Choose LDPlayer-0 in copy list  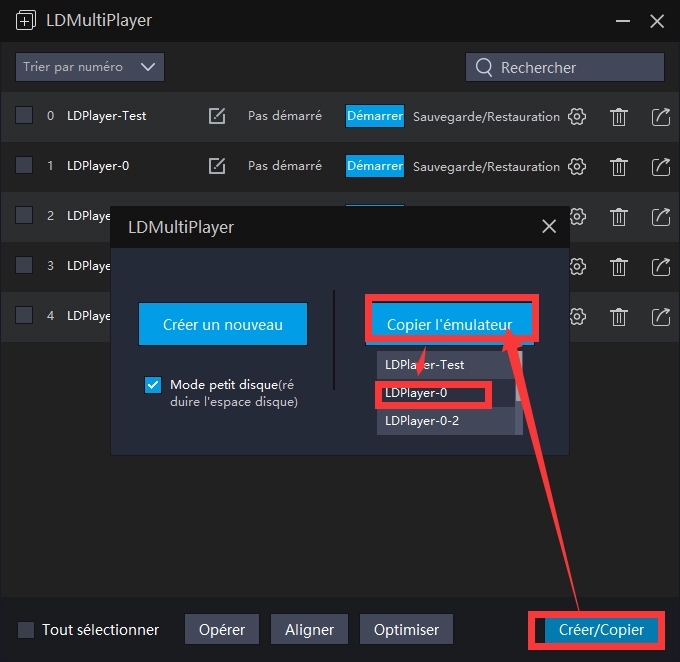[446, 393]
